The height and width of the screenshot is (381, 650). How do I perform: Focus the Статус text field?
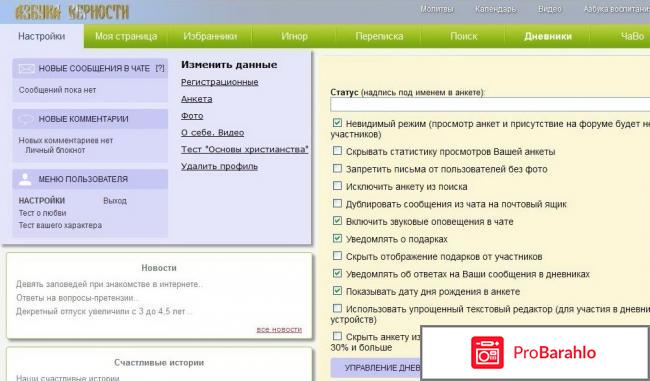490,104
